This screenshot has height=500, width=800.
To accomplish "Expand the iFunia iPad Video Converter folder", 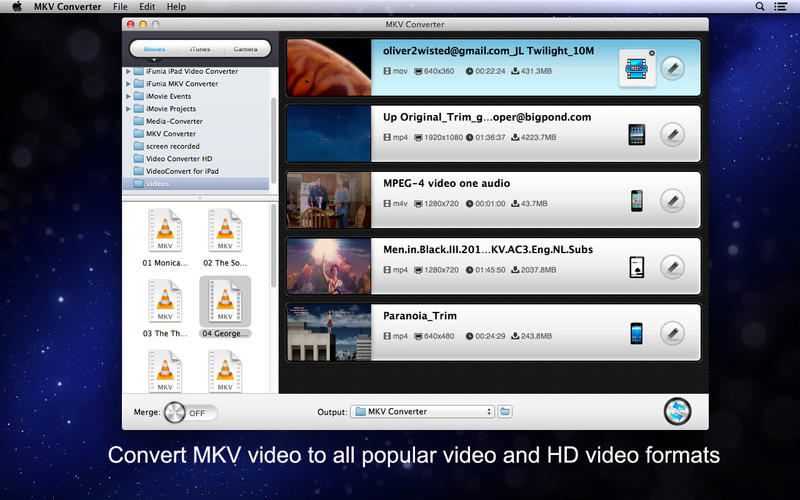I will coord(129,71).
